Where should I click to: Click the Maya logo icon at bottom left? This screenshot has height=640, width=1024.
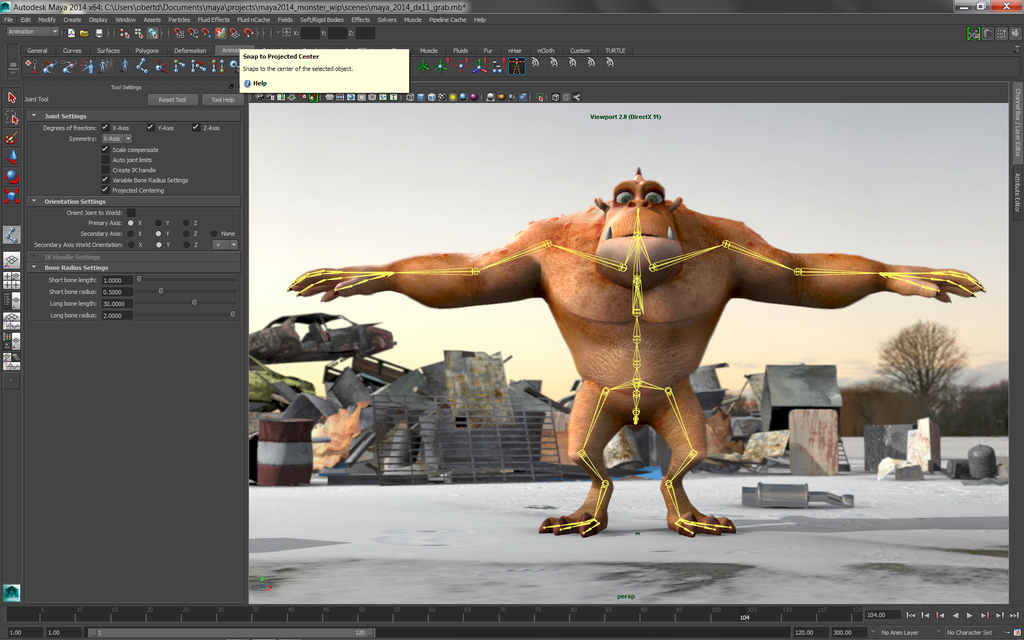[11, 592]
